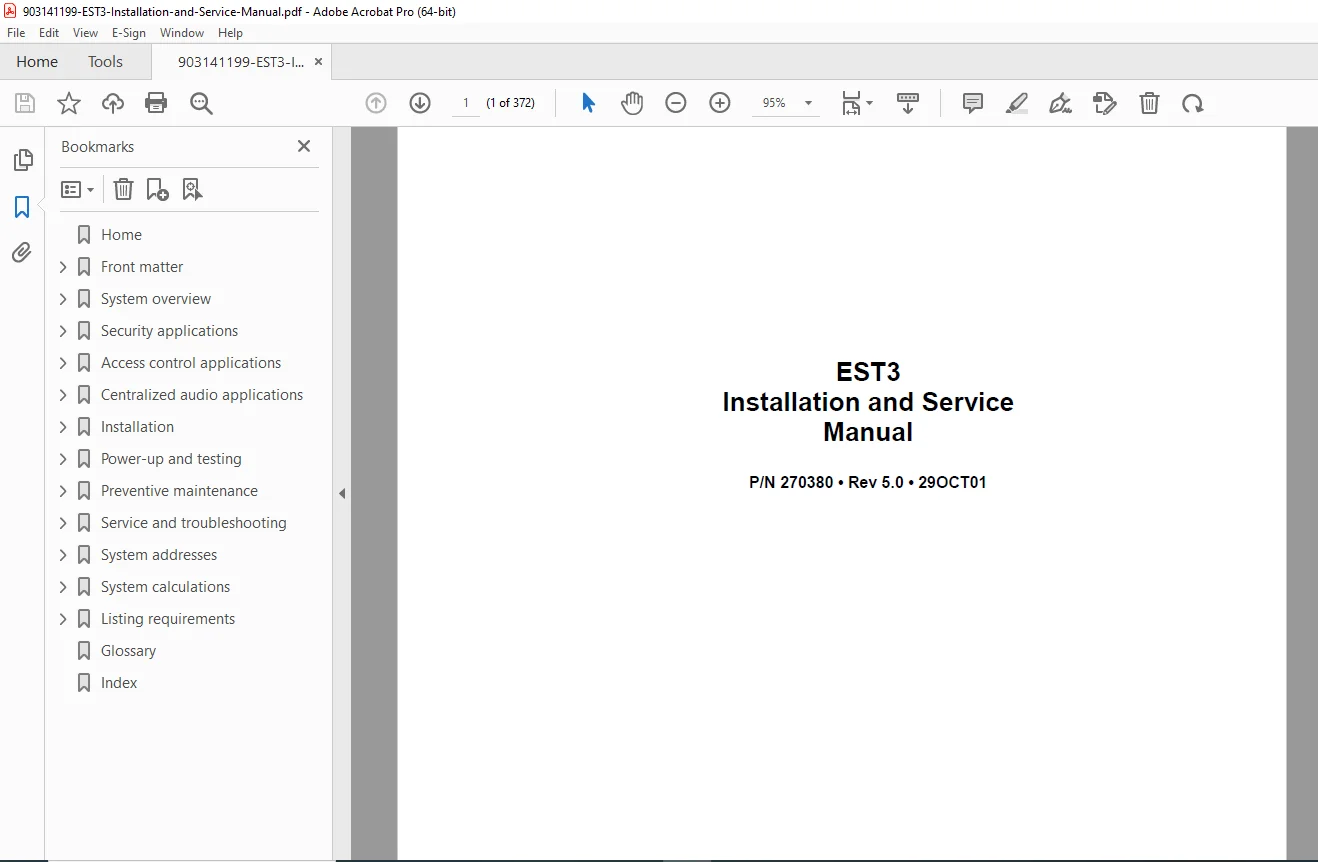Open the Find text magnifier tool
This screenshot has width=1318, height=862.
(x=201, y=103)
